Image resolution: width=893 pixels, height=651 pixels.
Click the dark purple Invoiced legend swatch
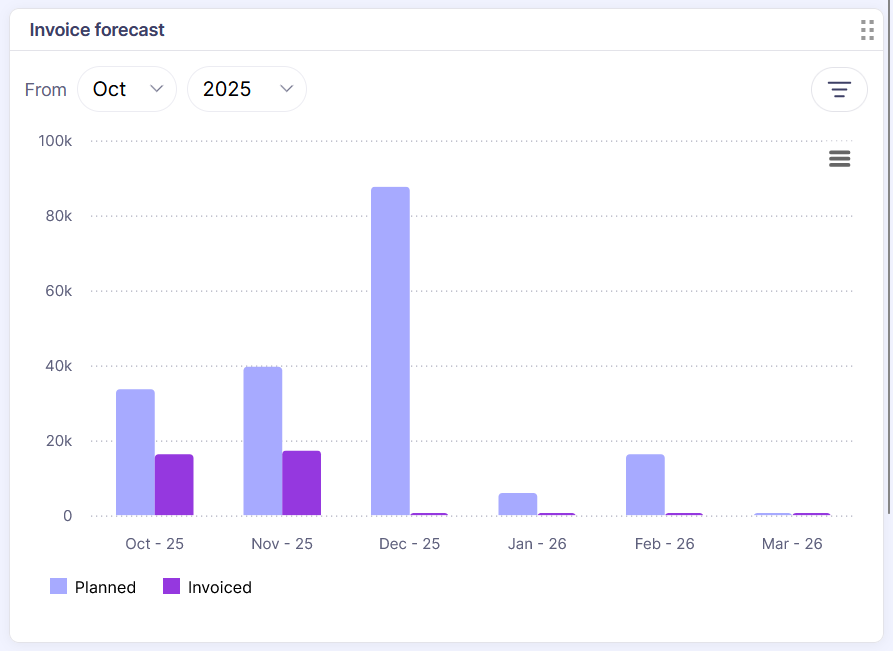coord(172,587)
